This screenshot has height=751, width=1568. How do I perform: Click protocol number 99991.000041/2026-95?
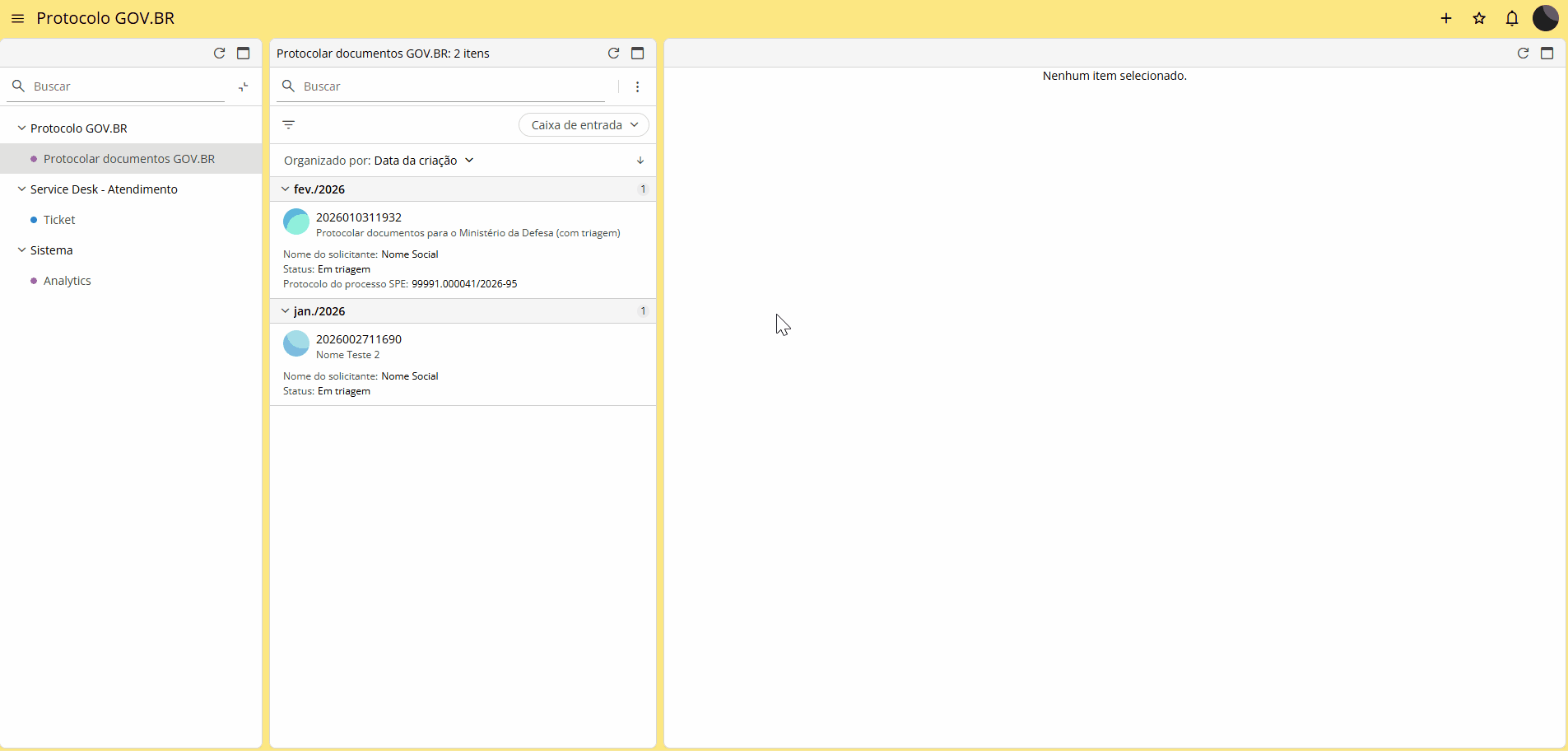tap(464, 284)
